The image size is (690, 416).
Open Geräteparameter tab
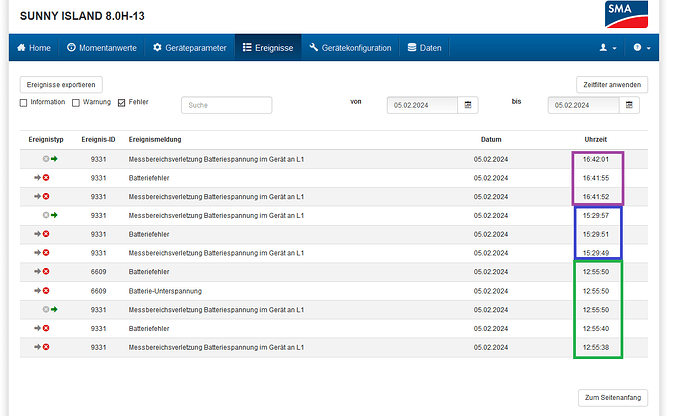[190, 48]
